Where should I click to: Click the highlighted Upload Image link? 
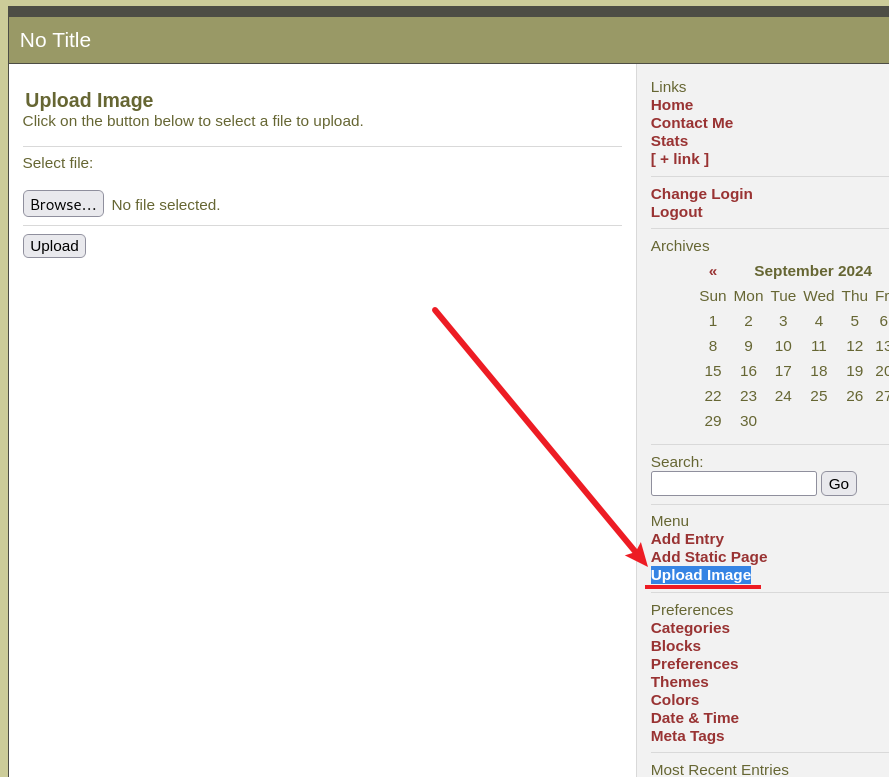tap(700, 575)
